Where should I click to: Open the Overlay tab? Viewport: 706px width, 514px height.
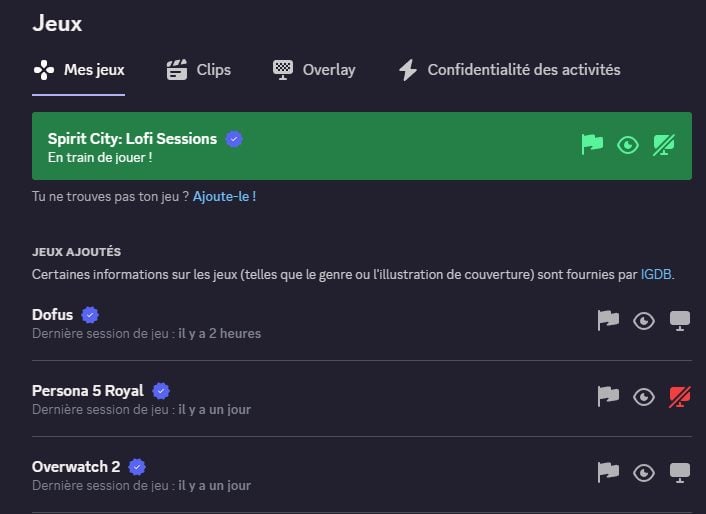[x=314, y=70]
